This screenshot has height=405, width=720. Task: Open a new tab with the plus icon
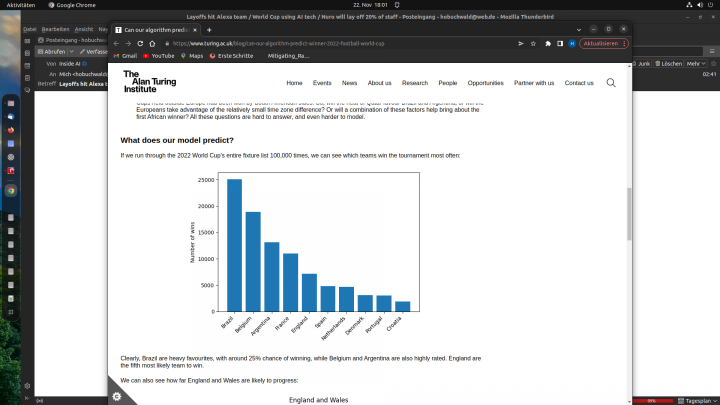(x=209, y=30)
